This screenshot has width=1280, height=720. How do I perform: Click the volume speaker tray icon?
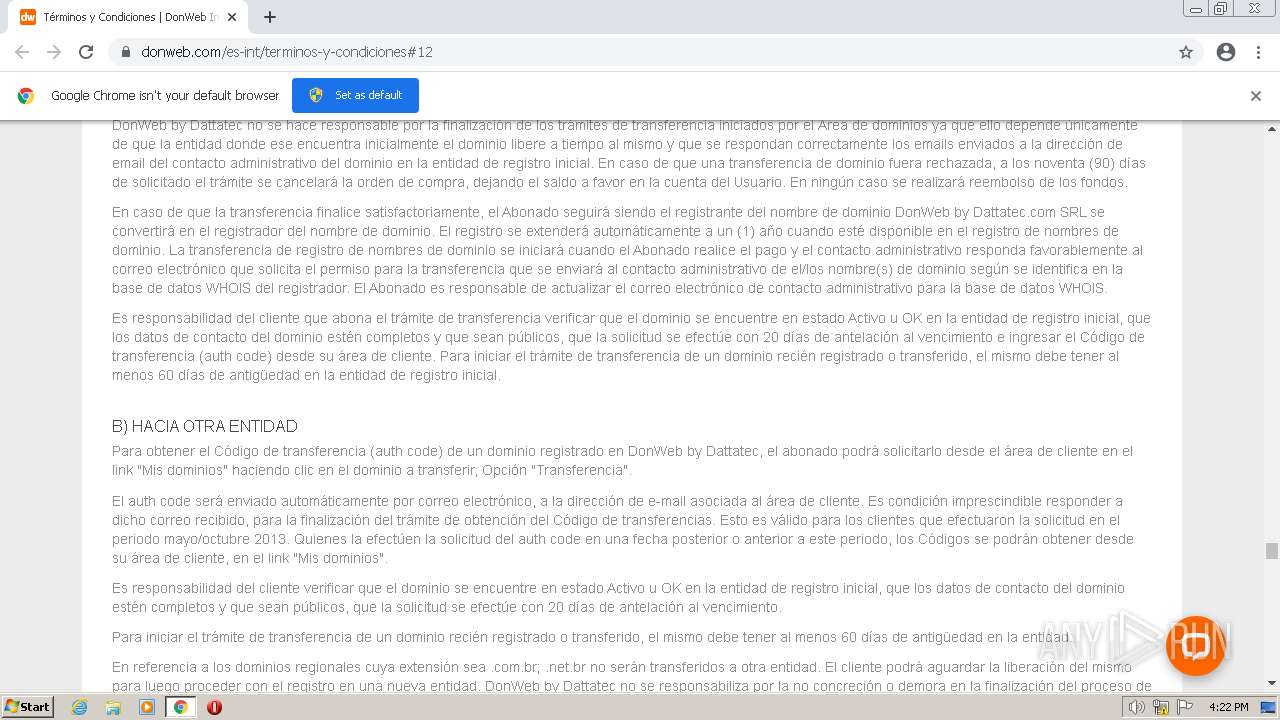pyautogui.click(x=1137, y=707)
